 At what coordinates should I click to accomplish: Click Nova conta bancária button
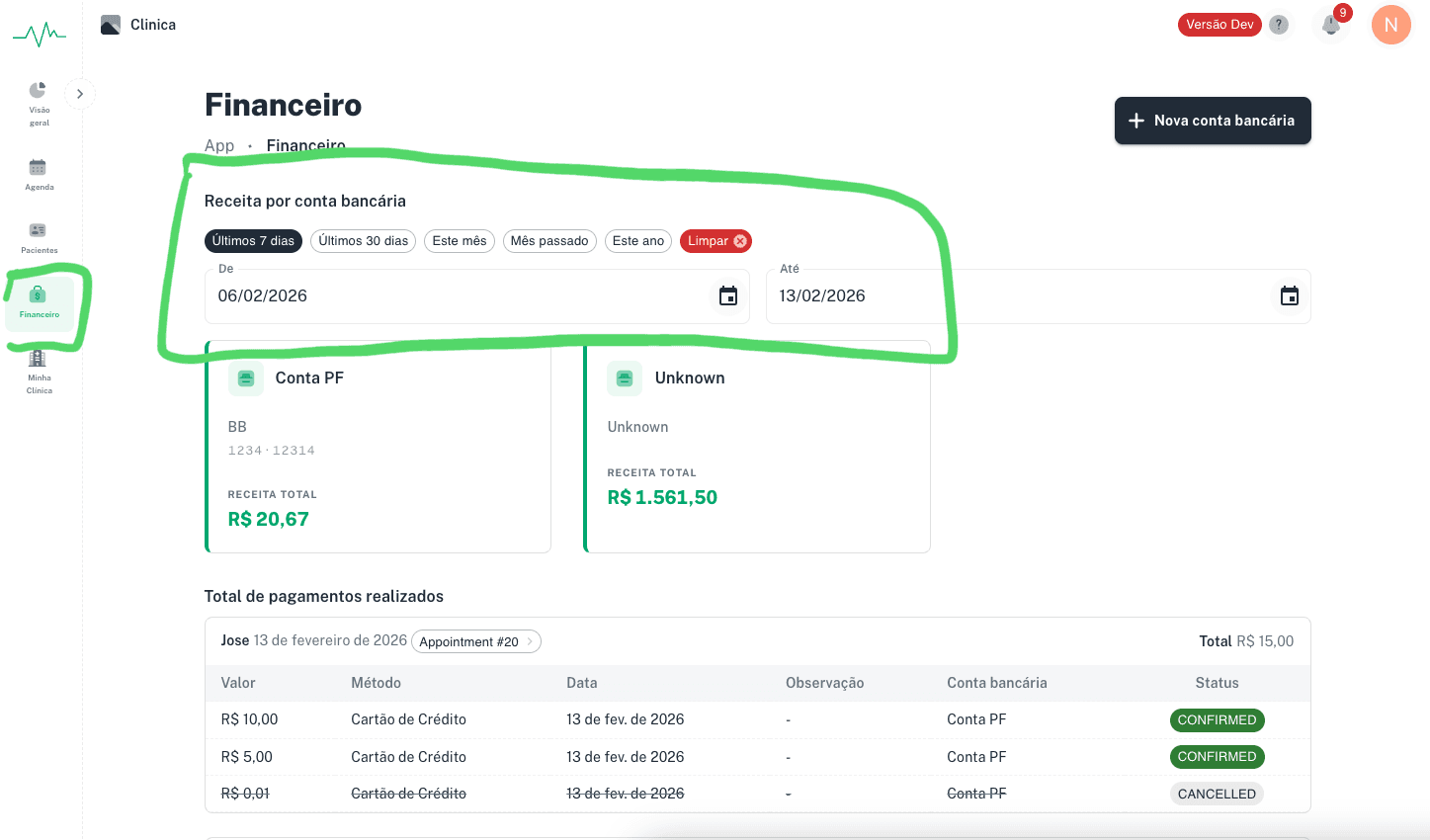1213,121
